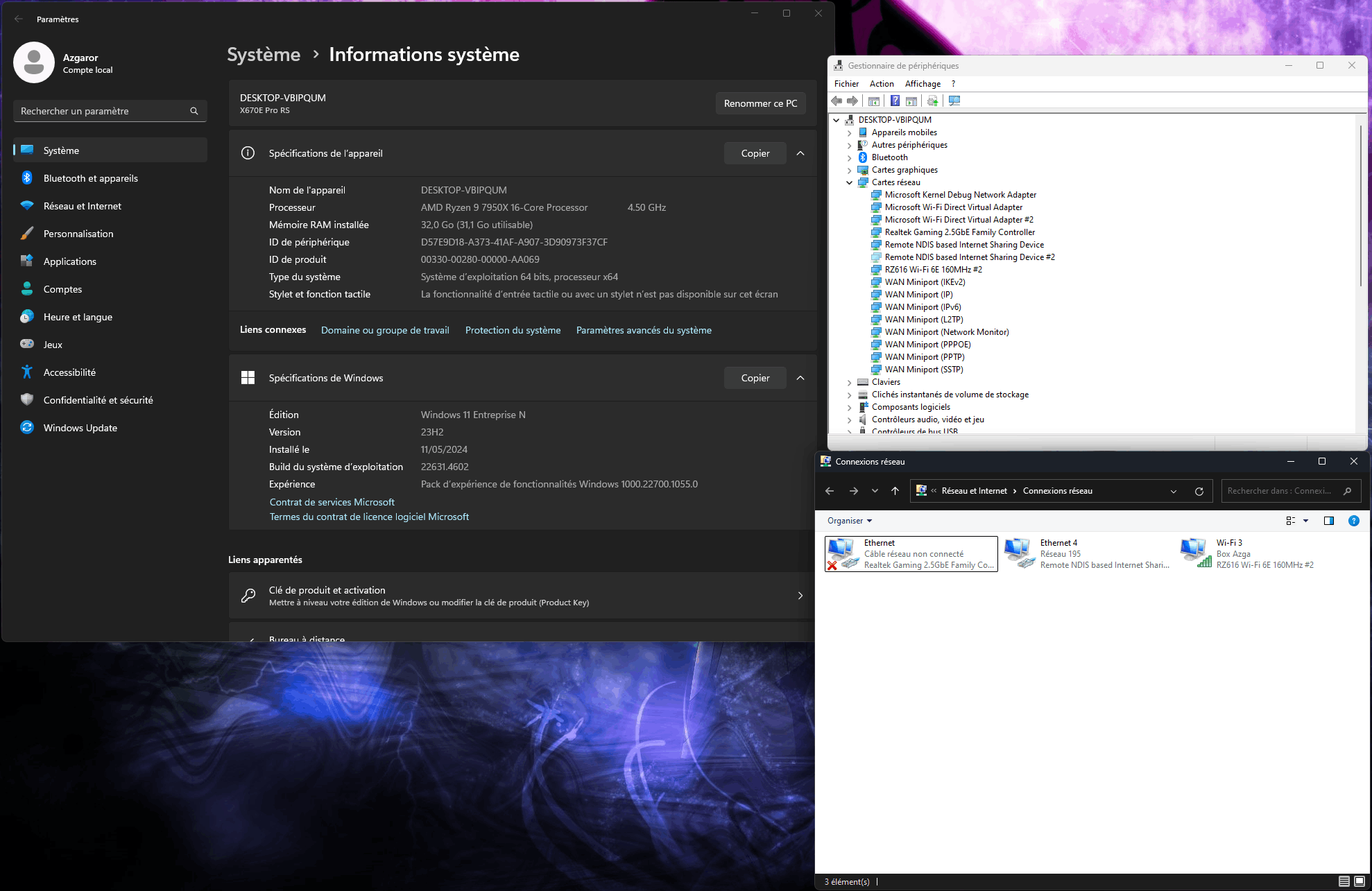Click the back arrow in Connexions réseau window

(x=830, y=491)
